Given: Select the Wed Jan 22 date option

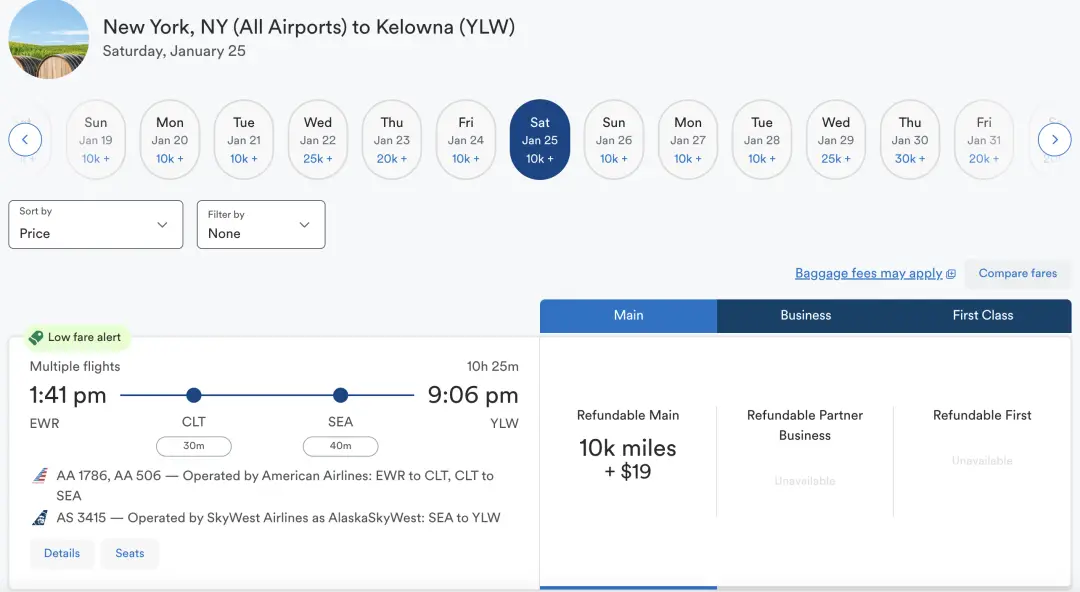Looking at the screenshot, I should pyautogui.click(x=318, y=140).
